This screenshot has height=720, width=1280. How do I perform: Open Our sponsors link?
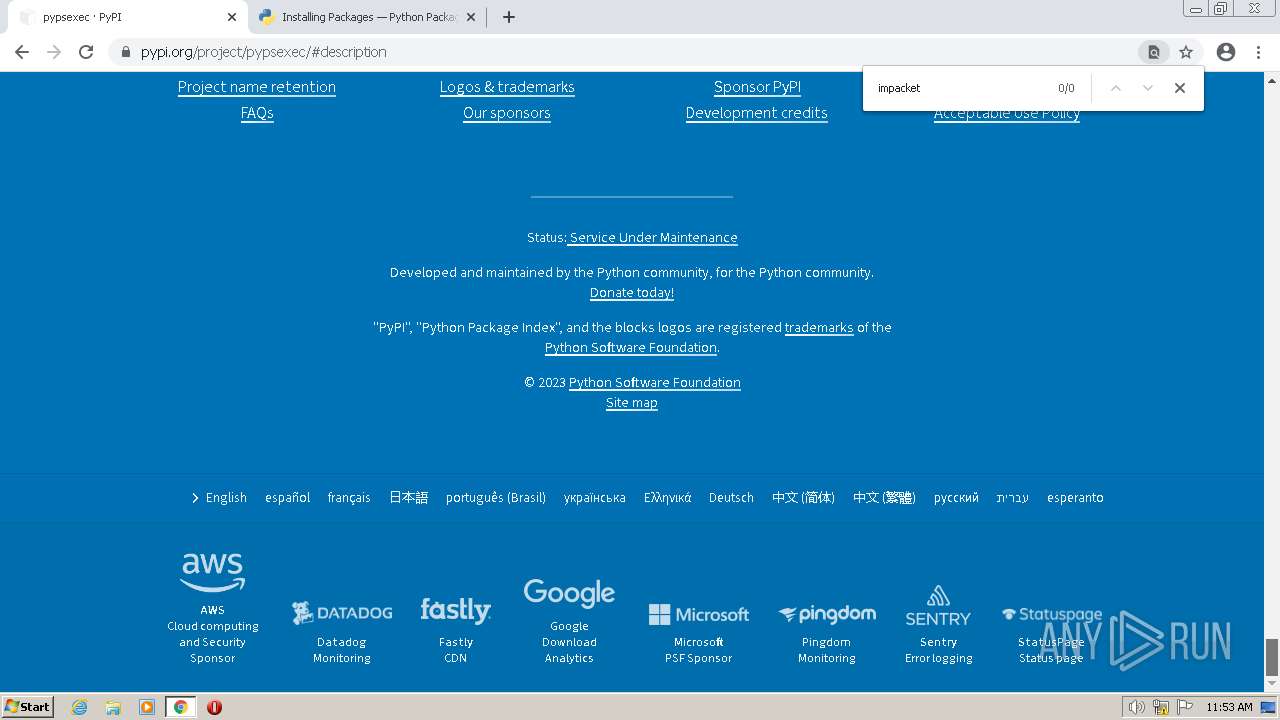coord(507,113)
